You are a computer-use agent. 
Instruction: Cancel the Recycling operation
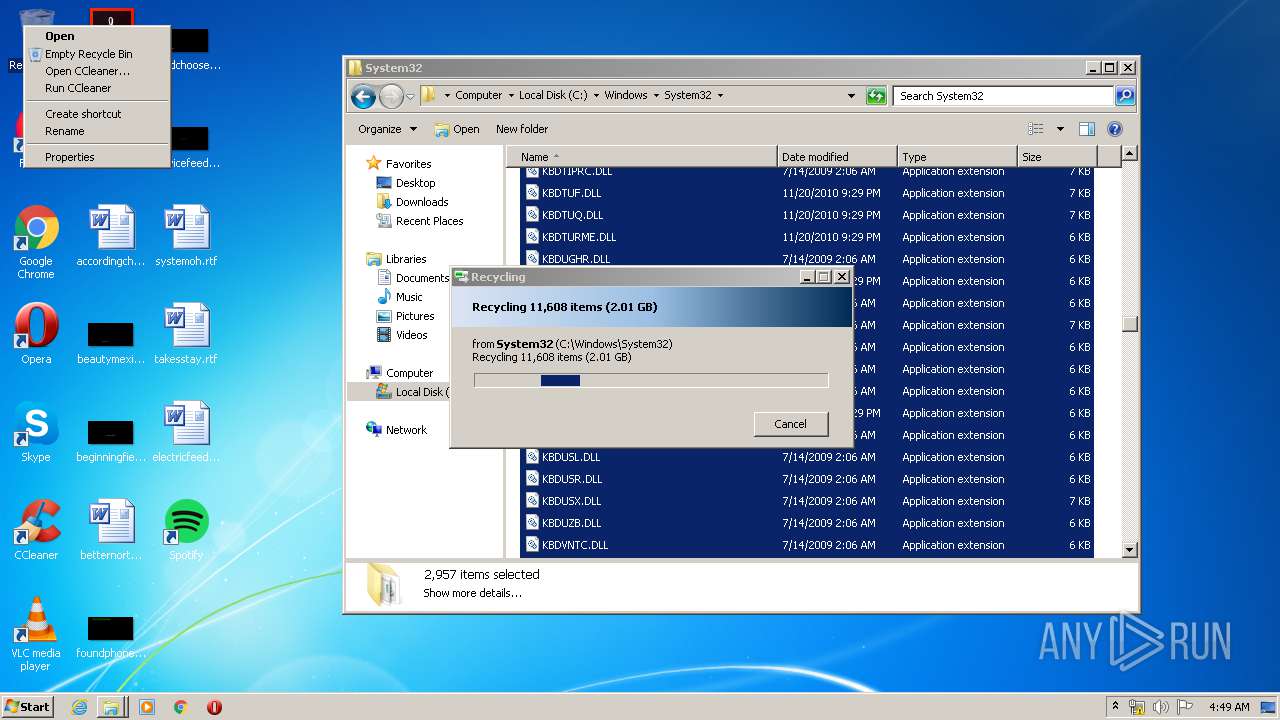790,424
